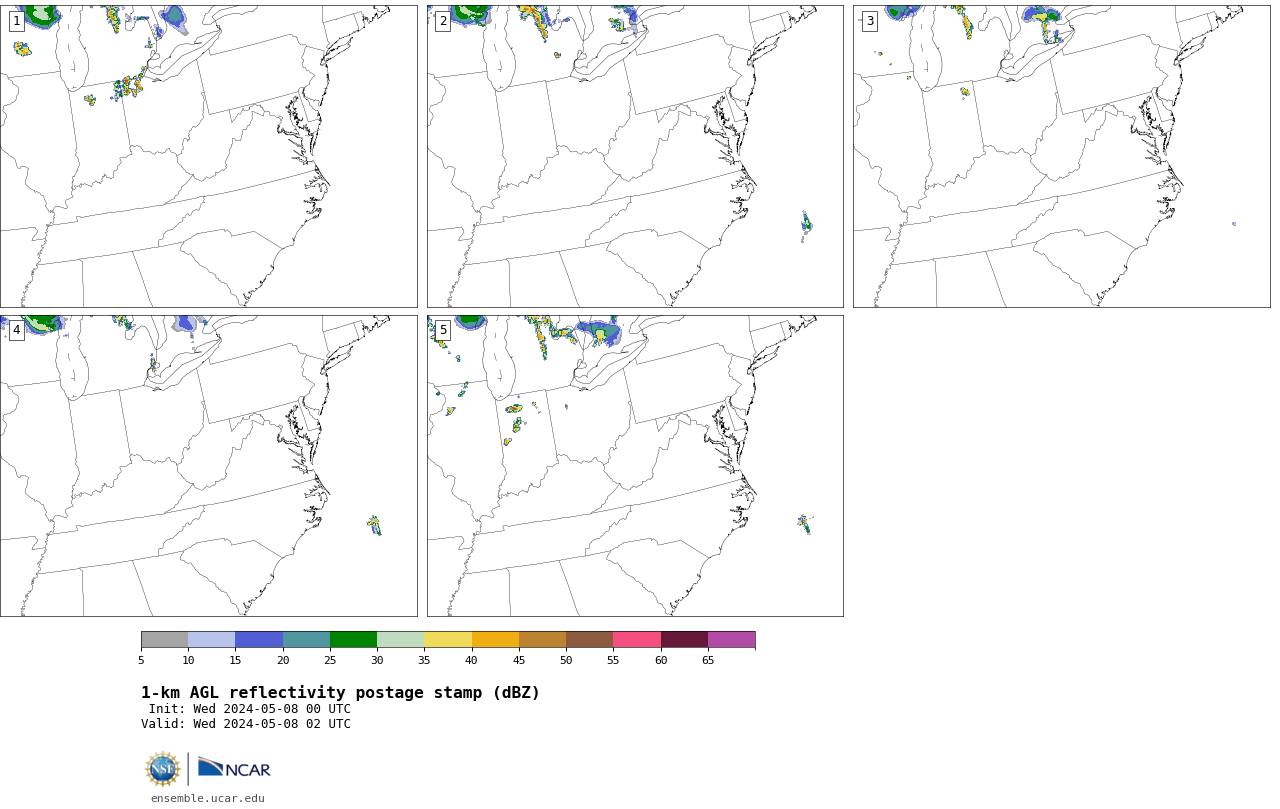
Task: Click the orange 40-45 dBZ swatch
Action: [x=495, y=640]
